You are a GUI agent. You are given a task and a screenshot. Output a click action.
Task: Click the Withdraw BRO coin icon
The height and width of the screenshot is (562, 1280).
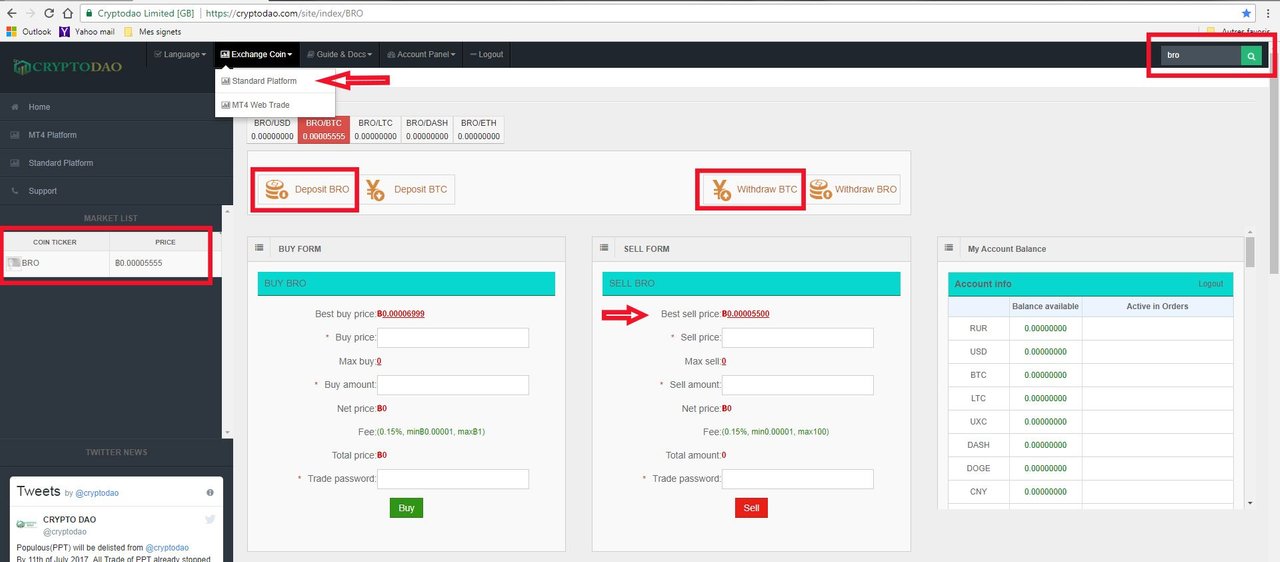[820, 189]
